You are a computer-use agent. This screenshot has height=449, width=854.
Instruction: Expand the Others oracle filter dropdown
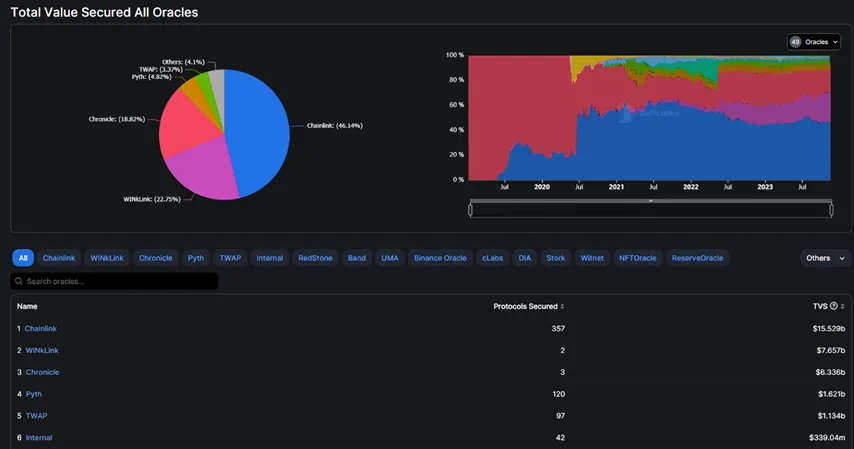tap(825, 258)
